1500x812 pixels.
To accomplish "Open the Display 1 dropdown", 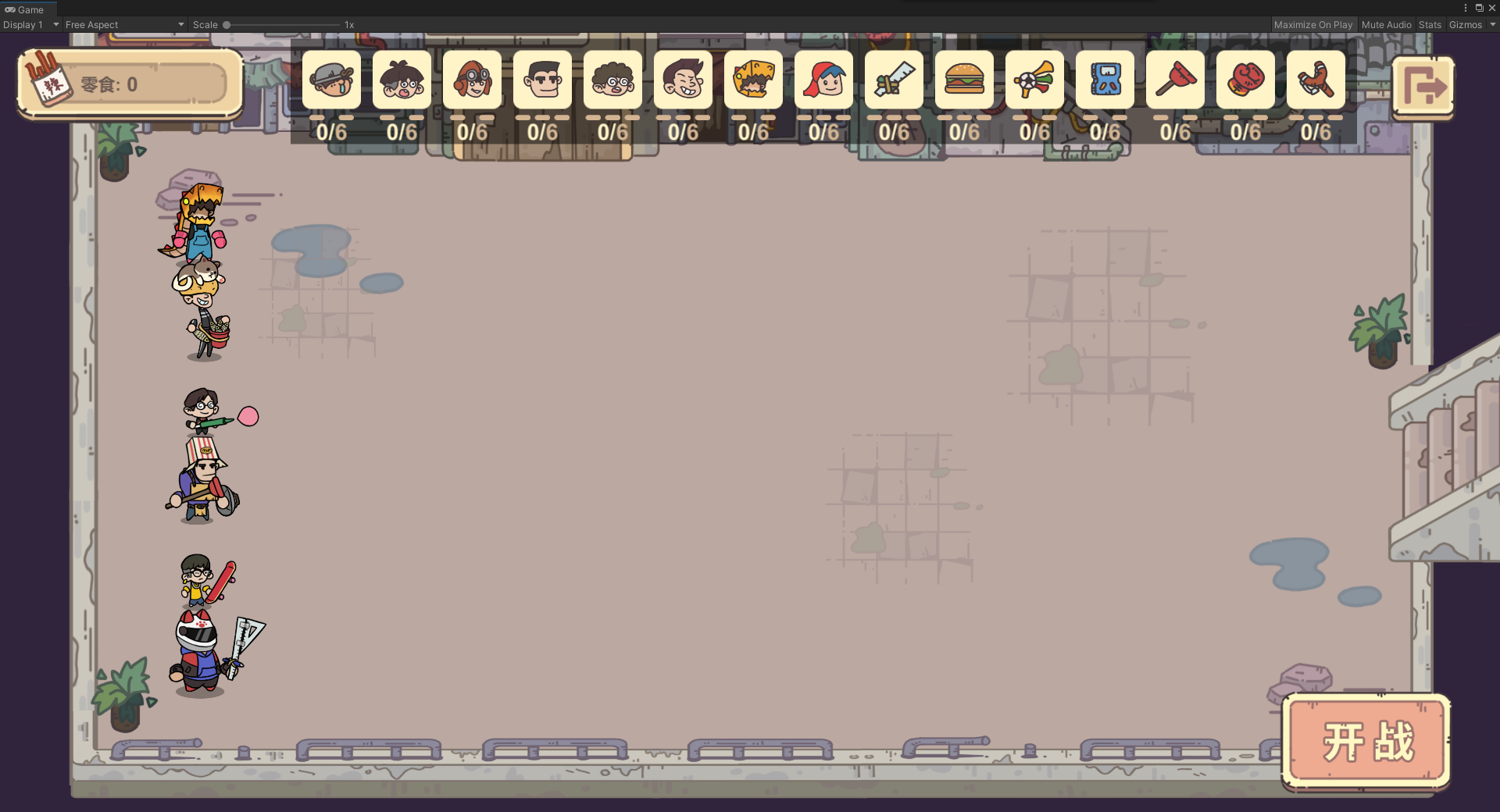I will [30, 25].
